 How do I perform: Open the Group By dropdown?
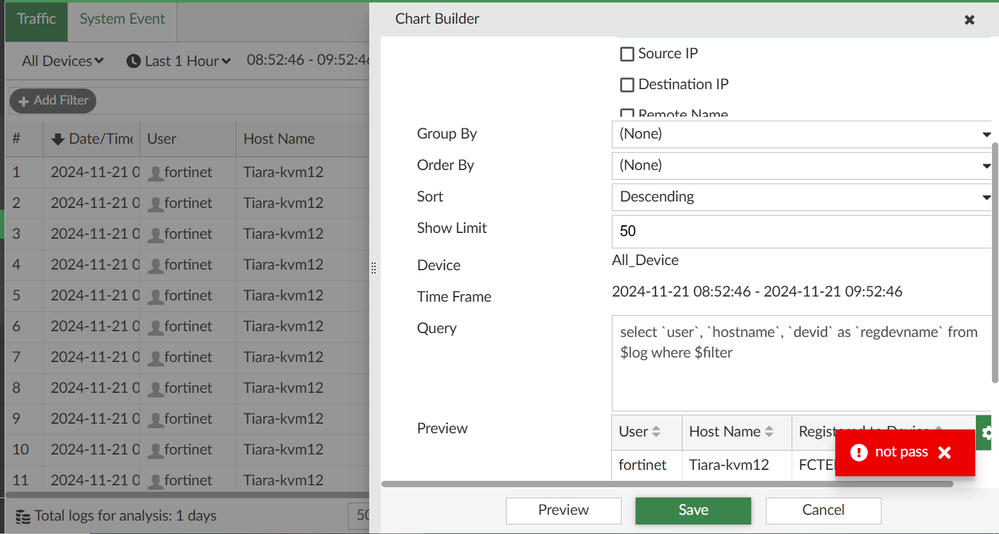(x=801, y=134)
